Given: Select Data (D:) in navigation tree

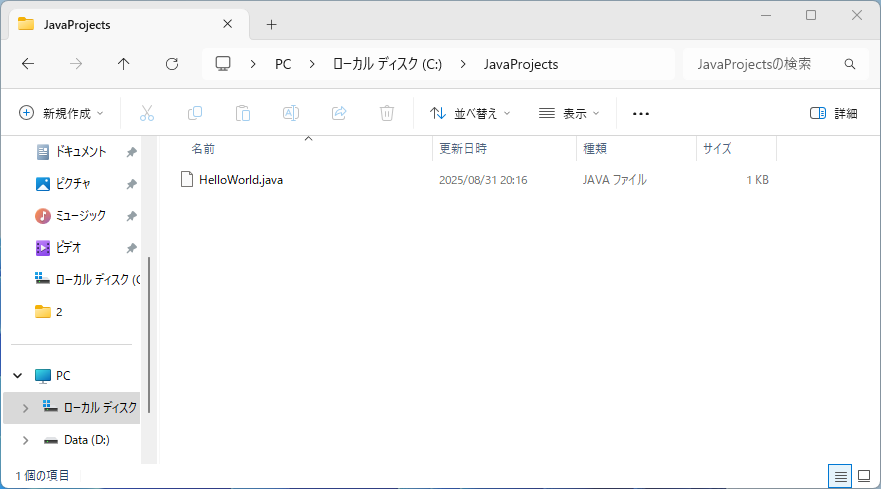Looking at the screenshot, I should (87, 440).
